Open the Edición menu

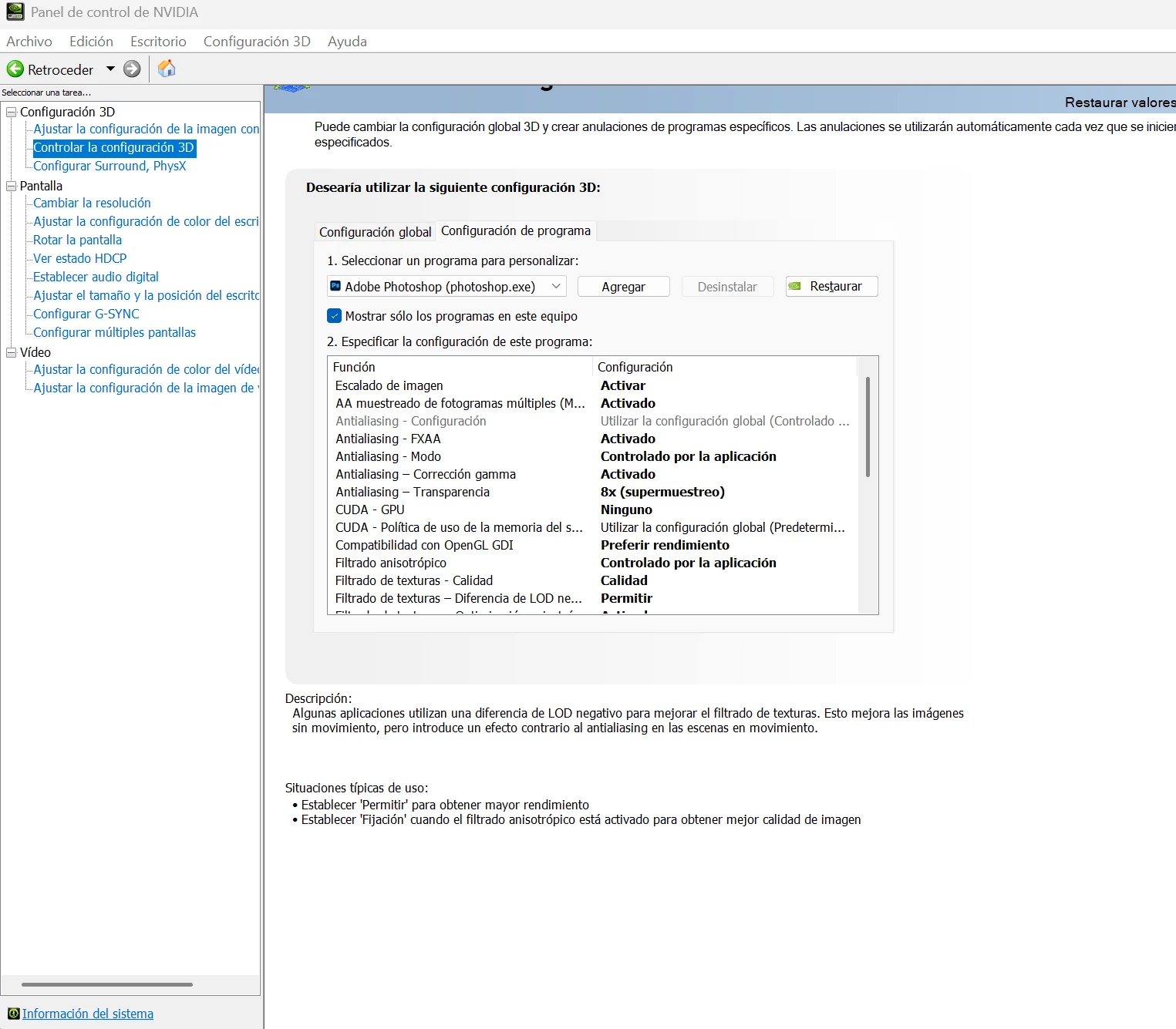91,42
